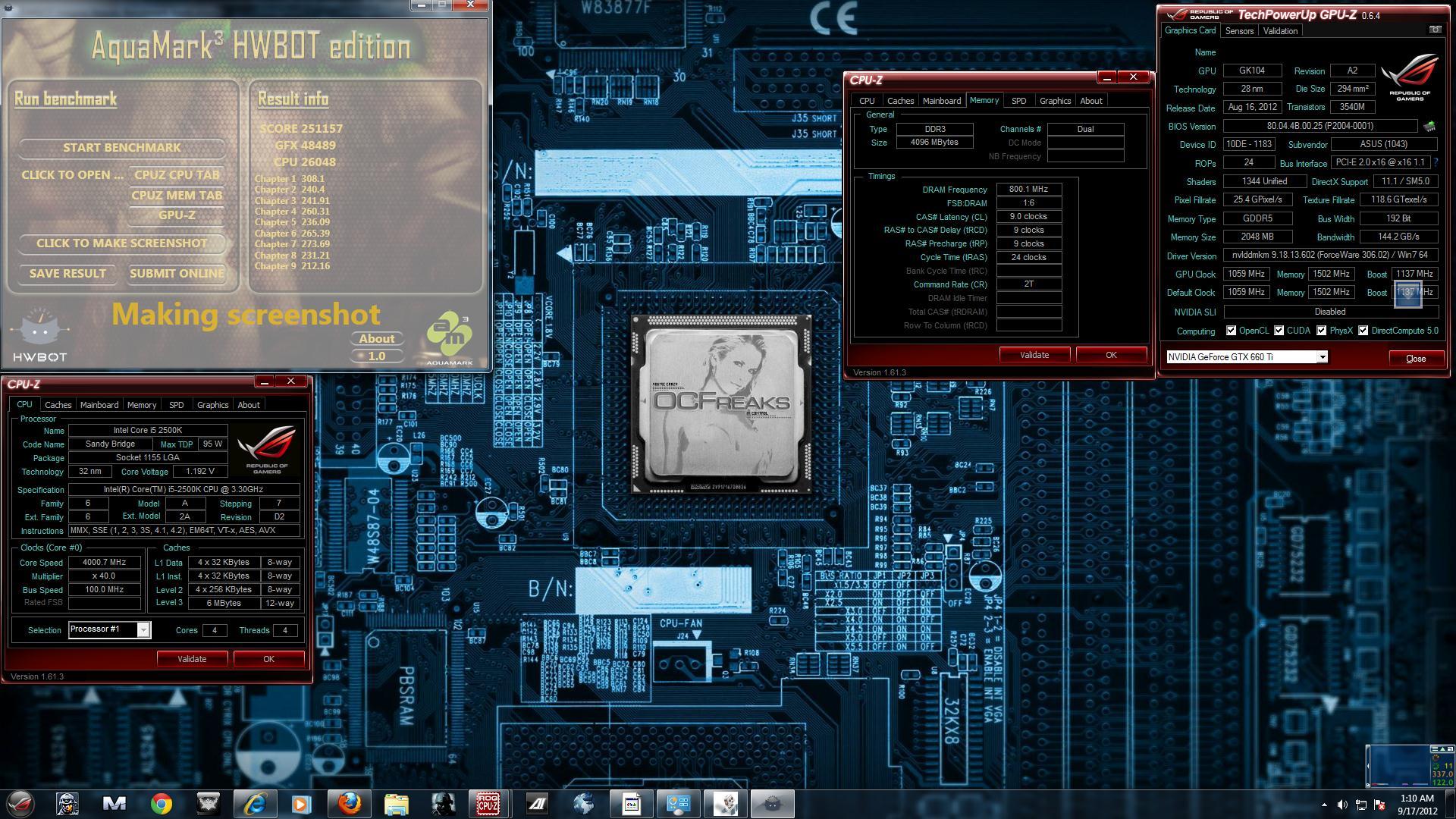Click the DRAM Frequency 800.1 MHz field
Screen dimensions: 1456x819
pos(1028,190)
